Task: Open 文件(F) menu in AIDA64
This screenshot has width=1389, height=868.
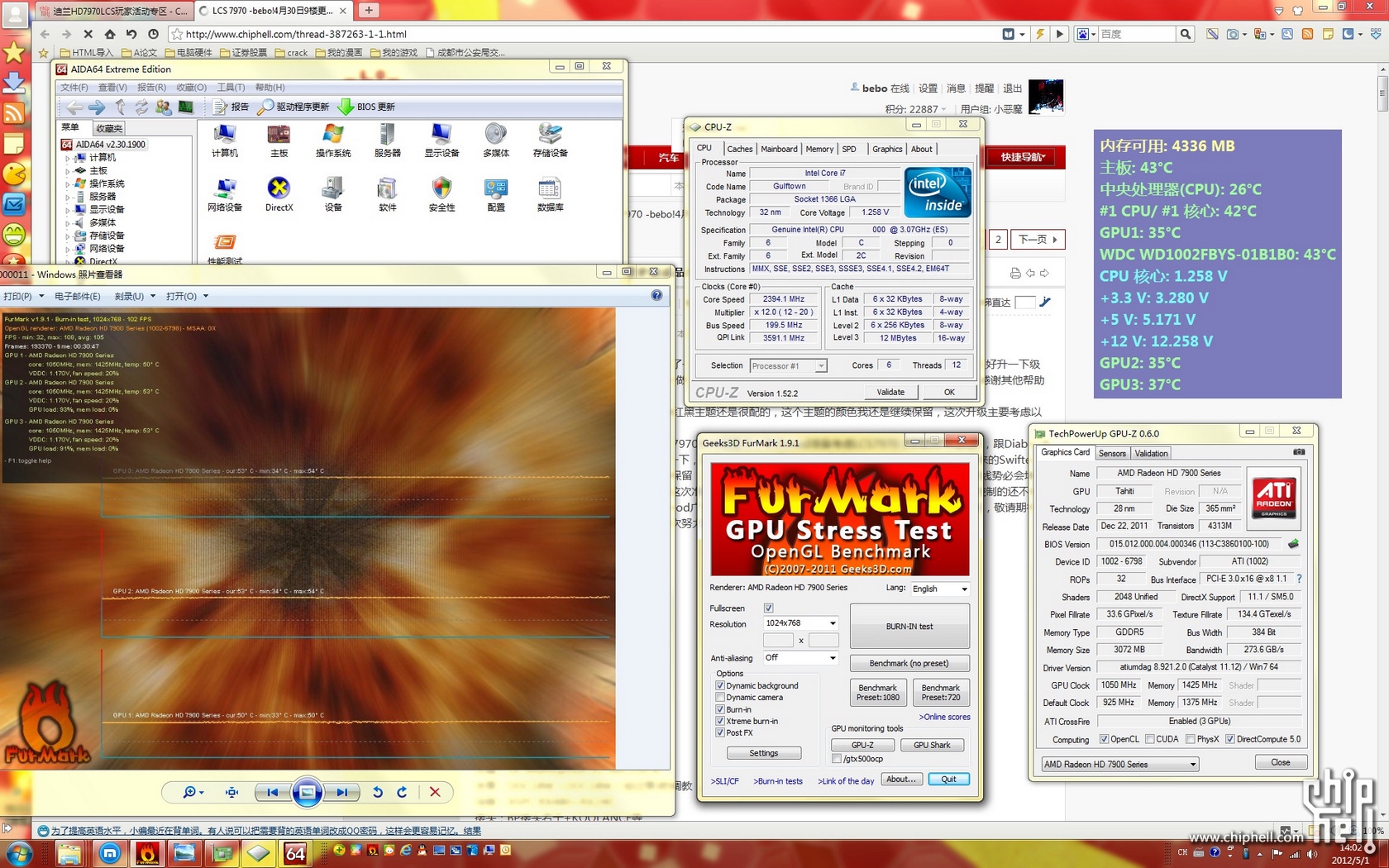Action: [x=74, y=87]
